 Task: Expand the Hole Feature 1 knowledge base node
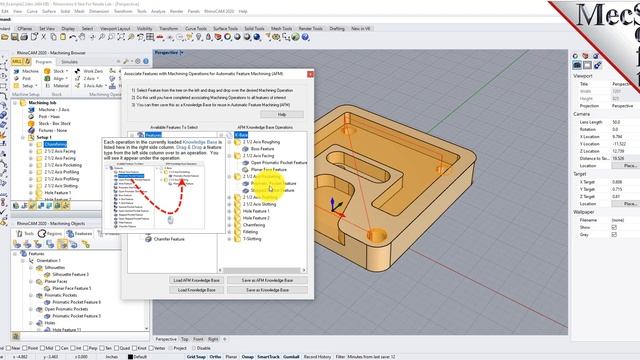pos(229,211)
